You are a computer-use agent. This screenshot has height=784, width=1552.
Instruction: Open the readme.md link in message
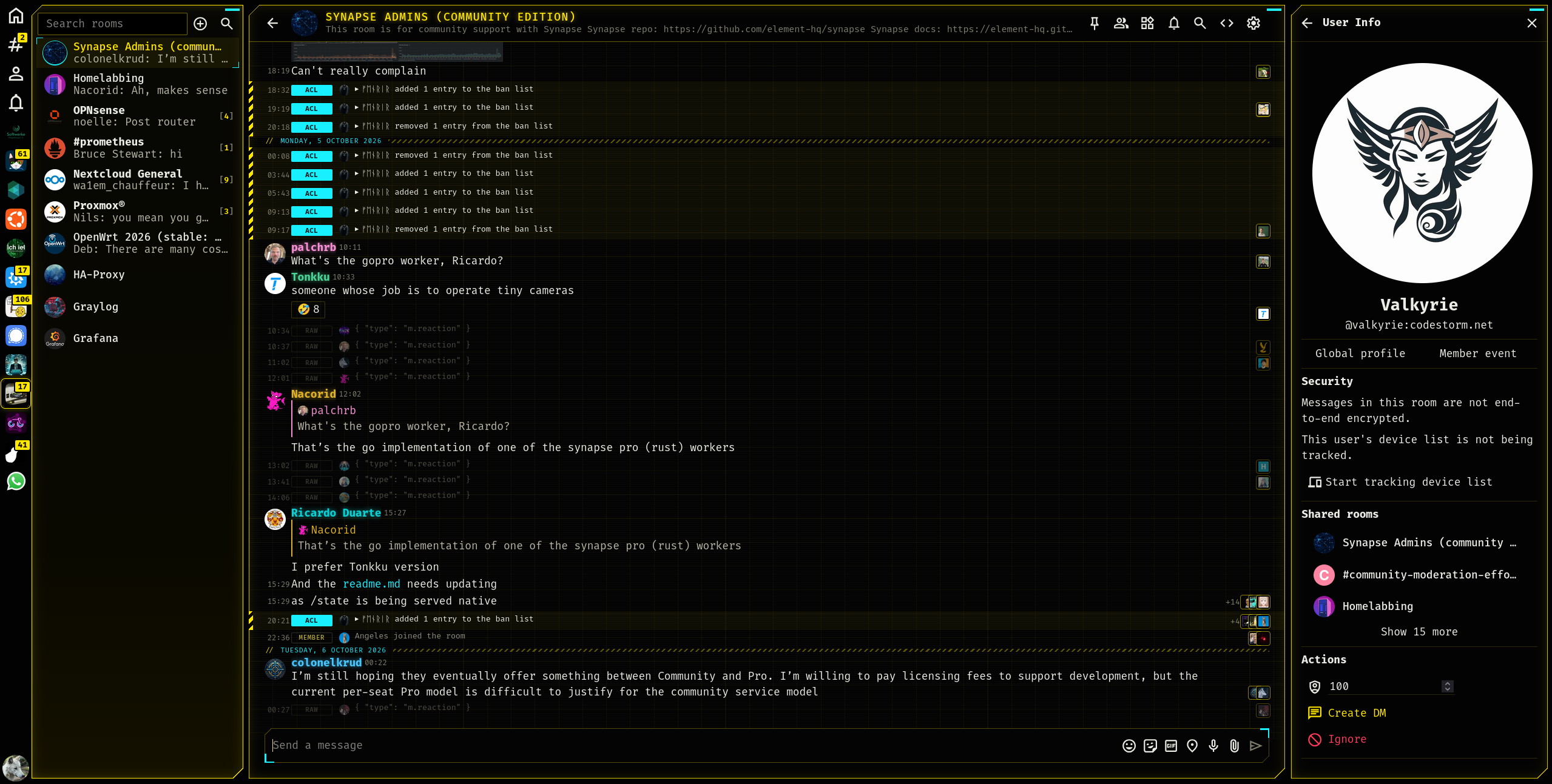point(371,584)
